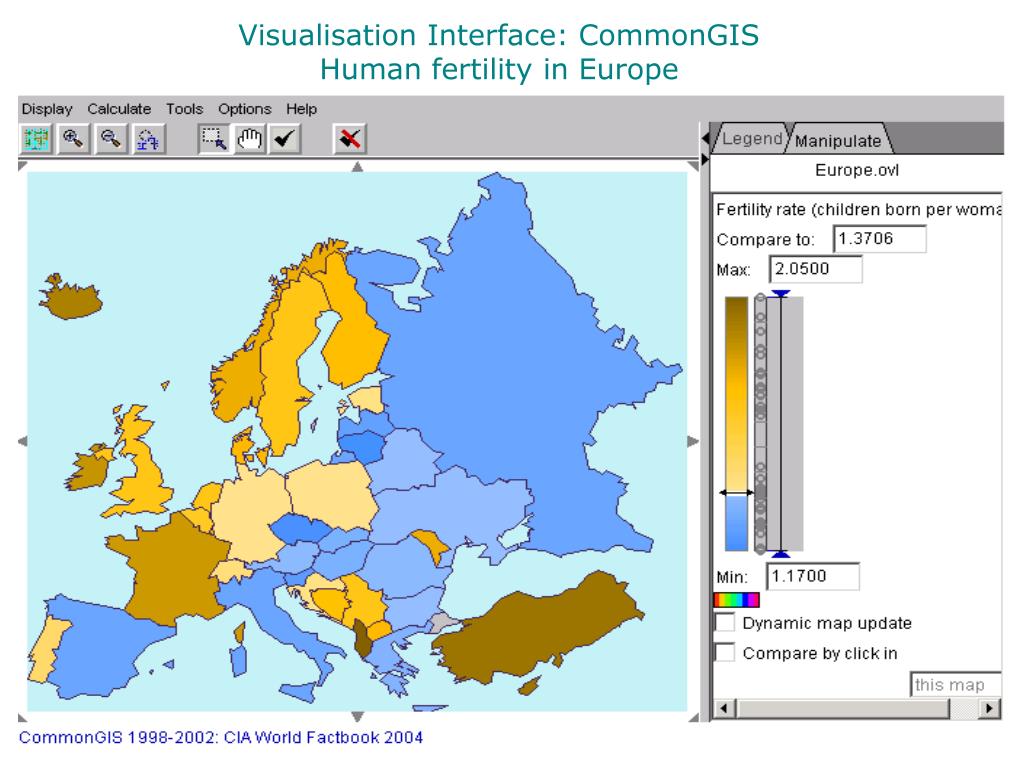Click the Min value input field
Image resolution: width=1024 pixels, height=768 pixels.
pyautogui.click(x=812, y=576)
